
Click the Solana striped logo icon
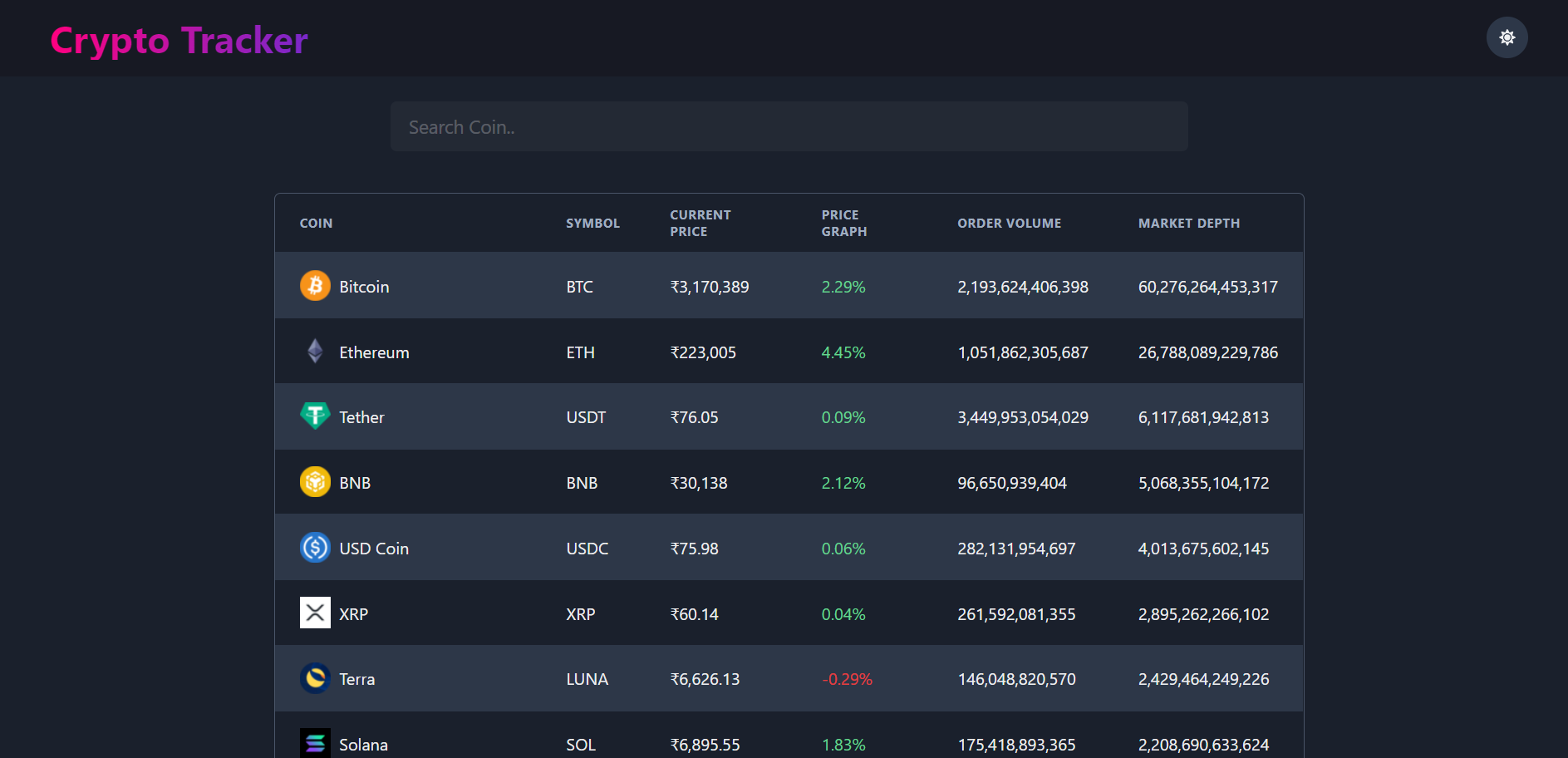pyautogui.click(x=315, y=743)
